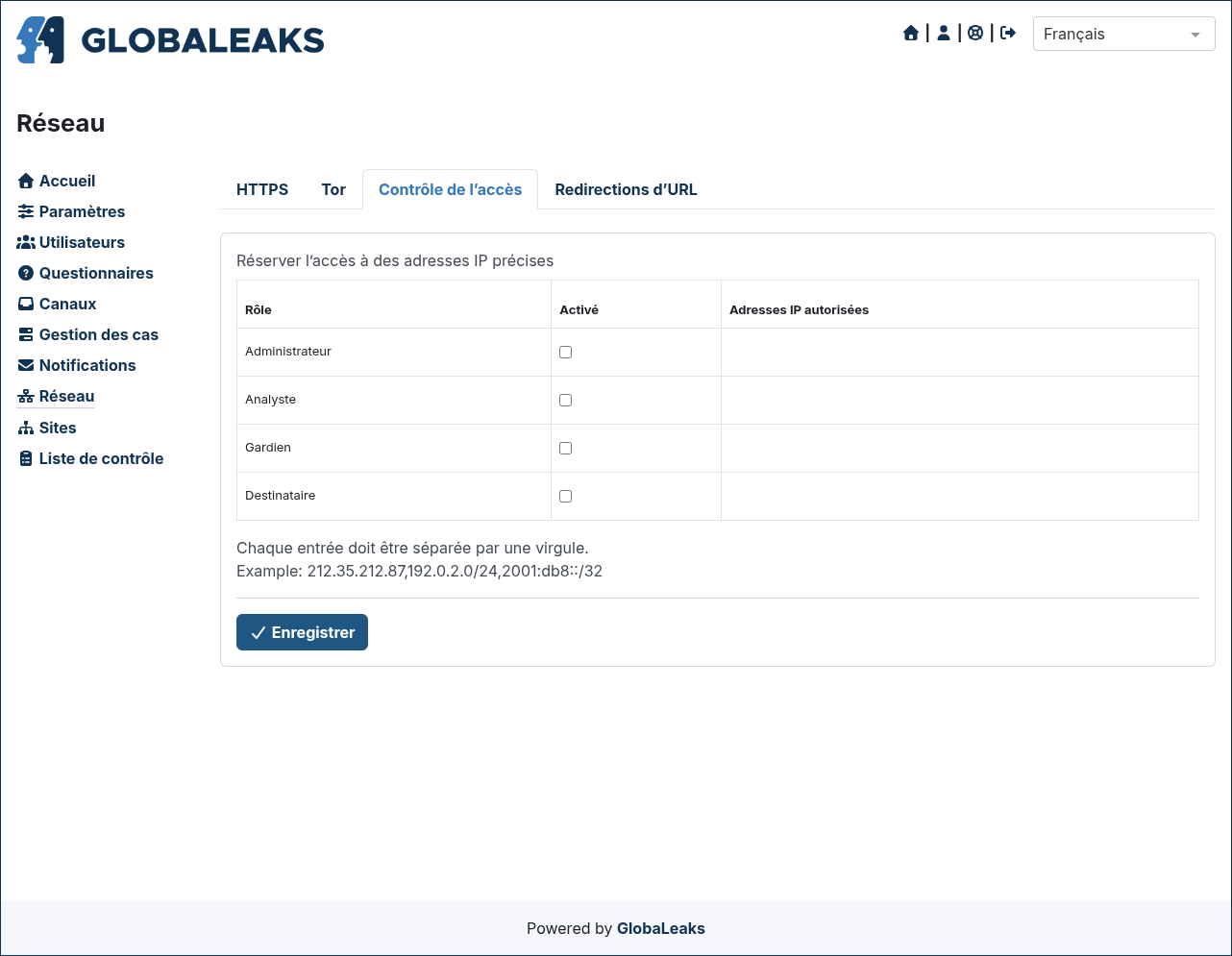1232x956 pixels.
Task: Open Redirections d'URL tab
Action: pos(626,189)
